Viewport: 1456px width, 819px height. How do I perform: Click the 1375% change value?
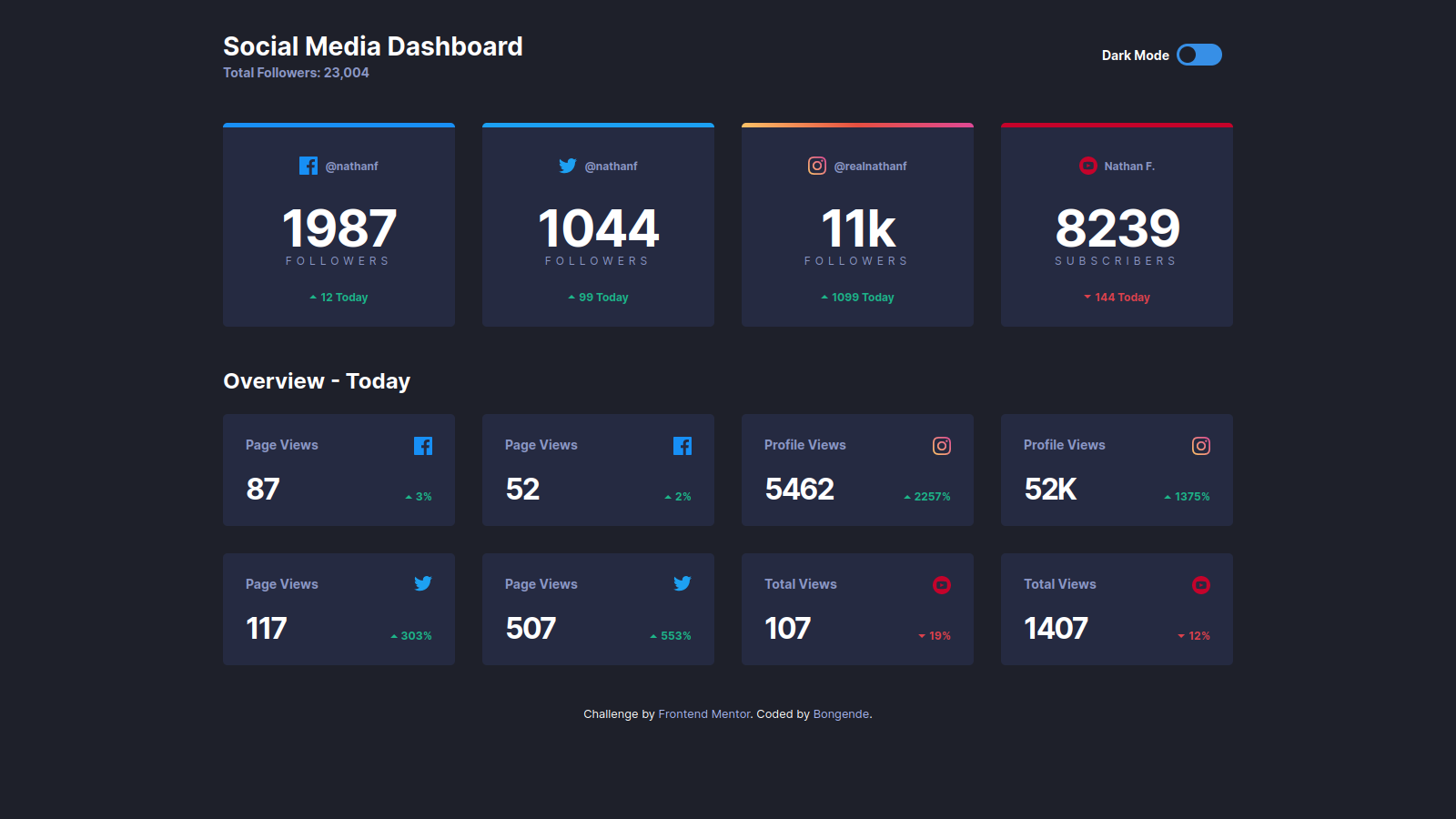tap(1192, 497)
